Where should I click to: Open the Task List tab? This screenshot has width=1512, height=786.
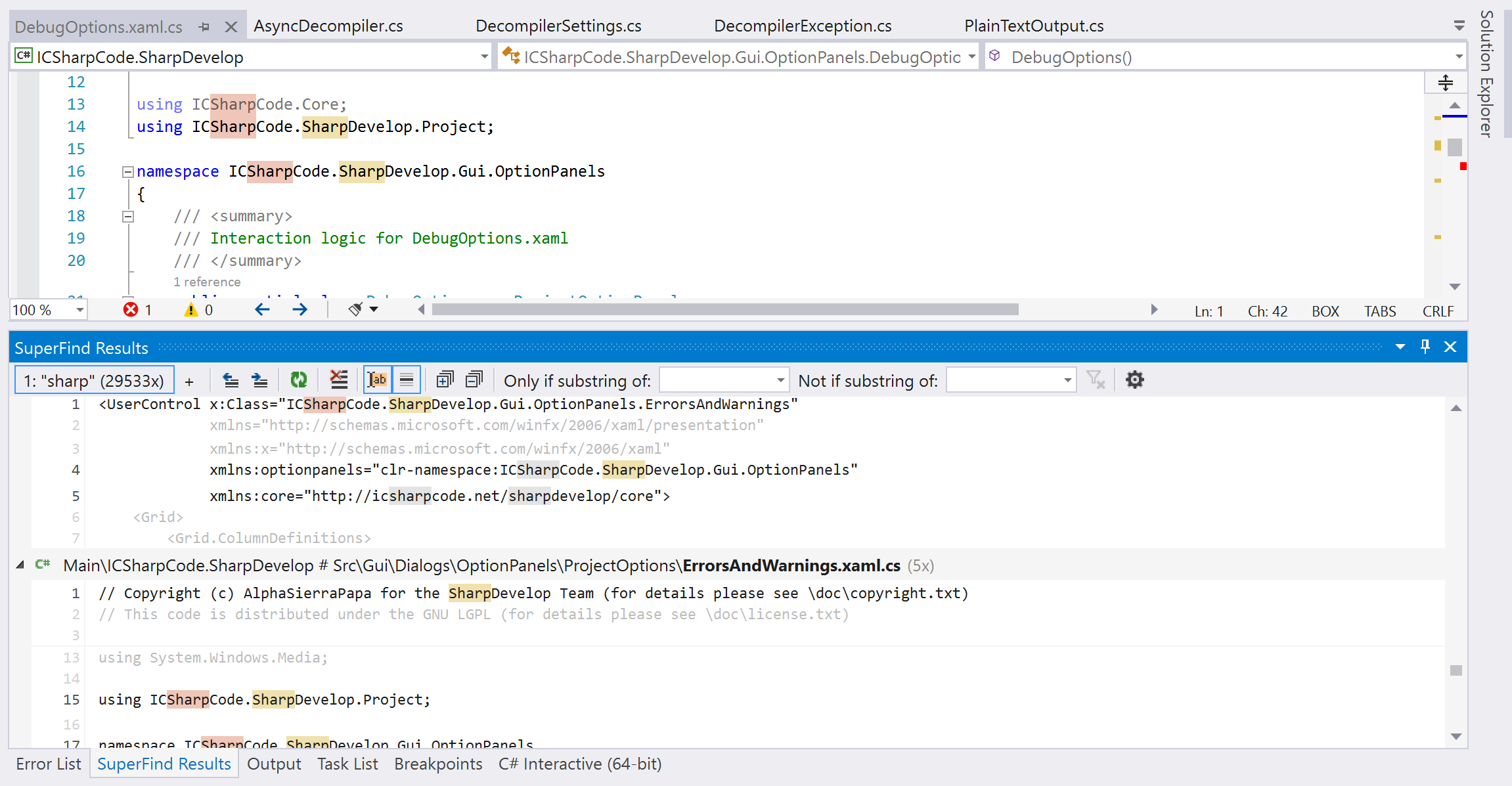[x=347, y=764]
